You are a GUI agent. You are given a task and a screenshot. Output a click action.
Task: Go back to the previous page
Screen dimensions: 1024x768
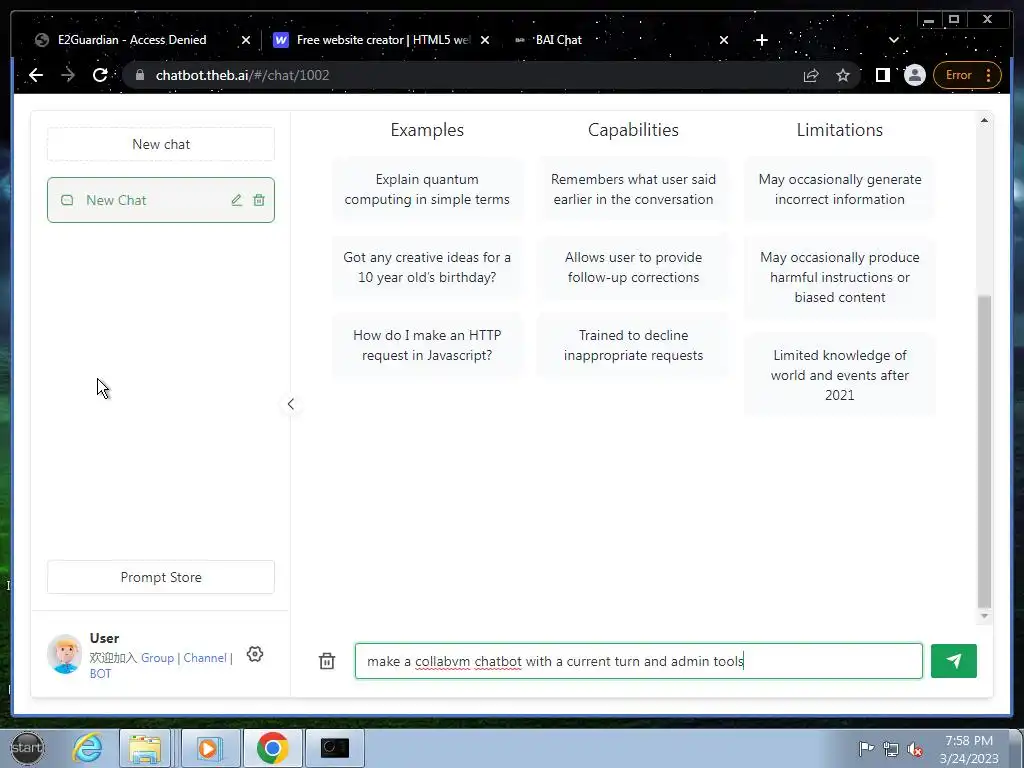36,75
